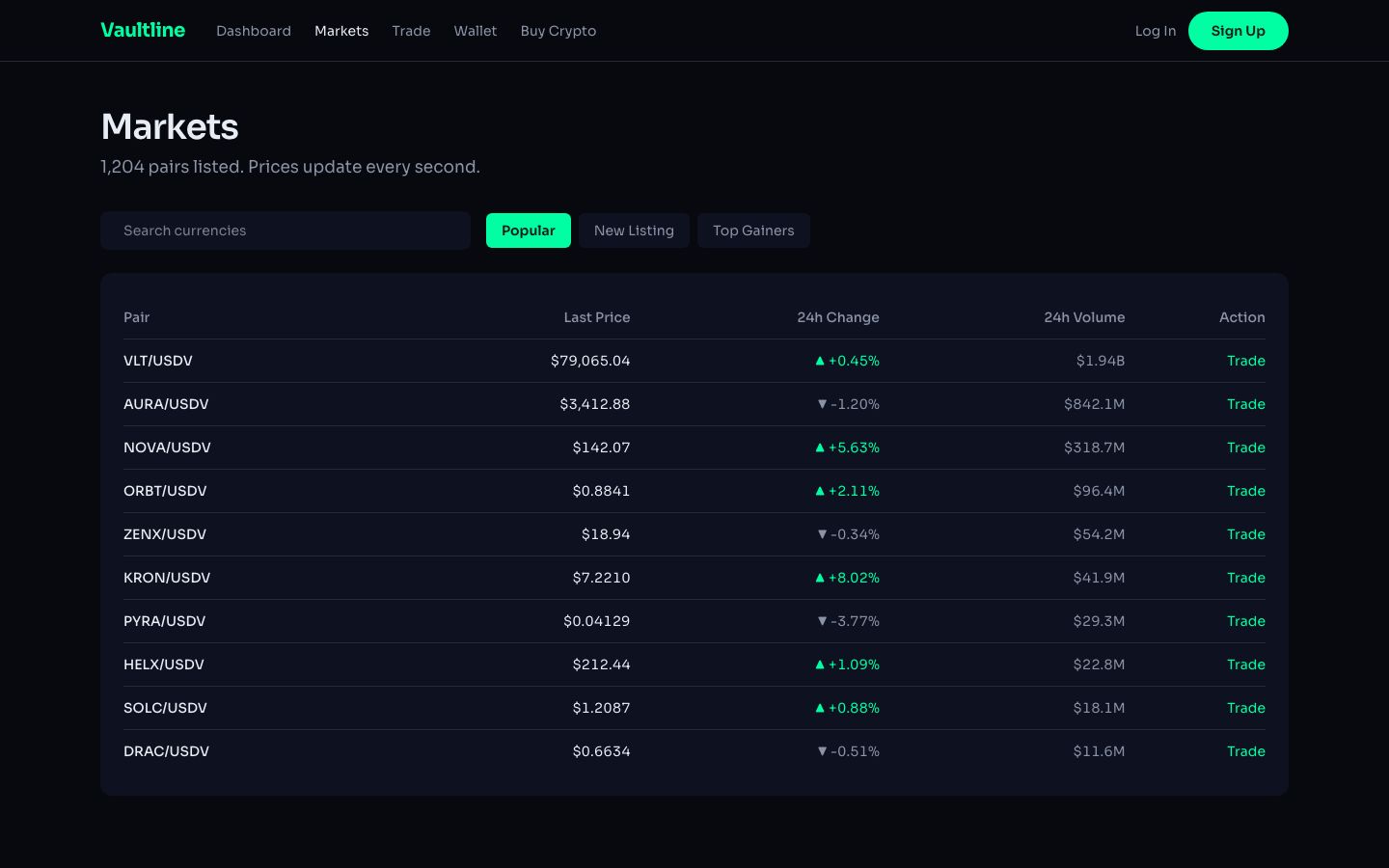Select the HELX/USDV pair name
The width and height of the screenshot is (1389, 868).
[164, 665]
